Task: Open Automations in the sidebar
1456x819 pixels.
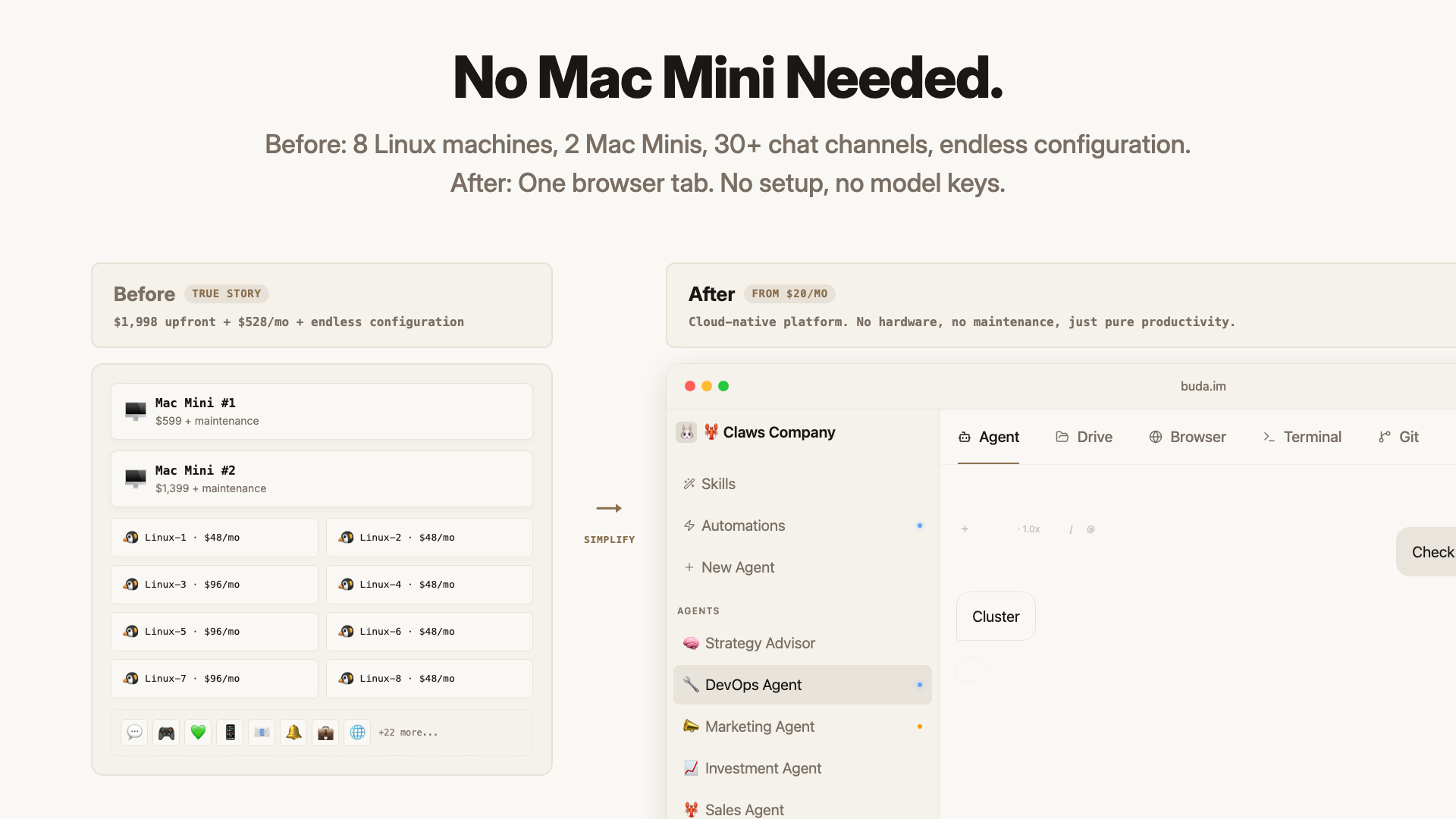Action: tap(742, 526)
